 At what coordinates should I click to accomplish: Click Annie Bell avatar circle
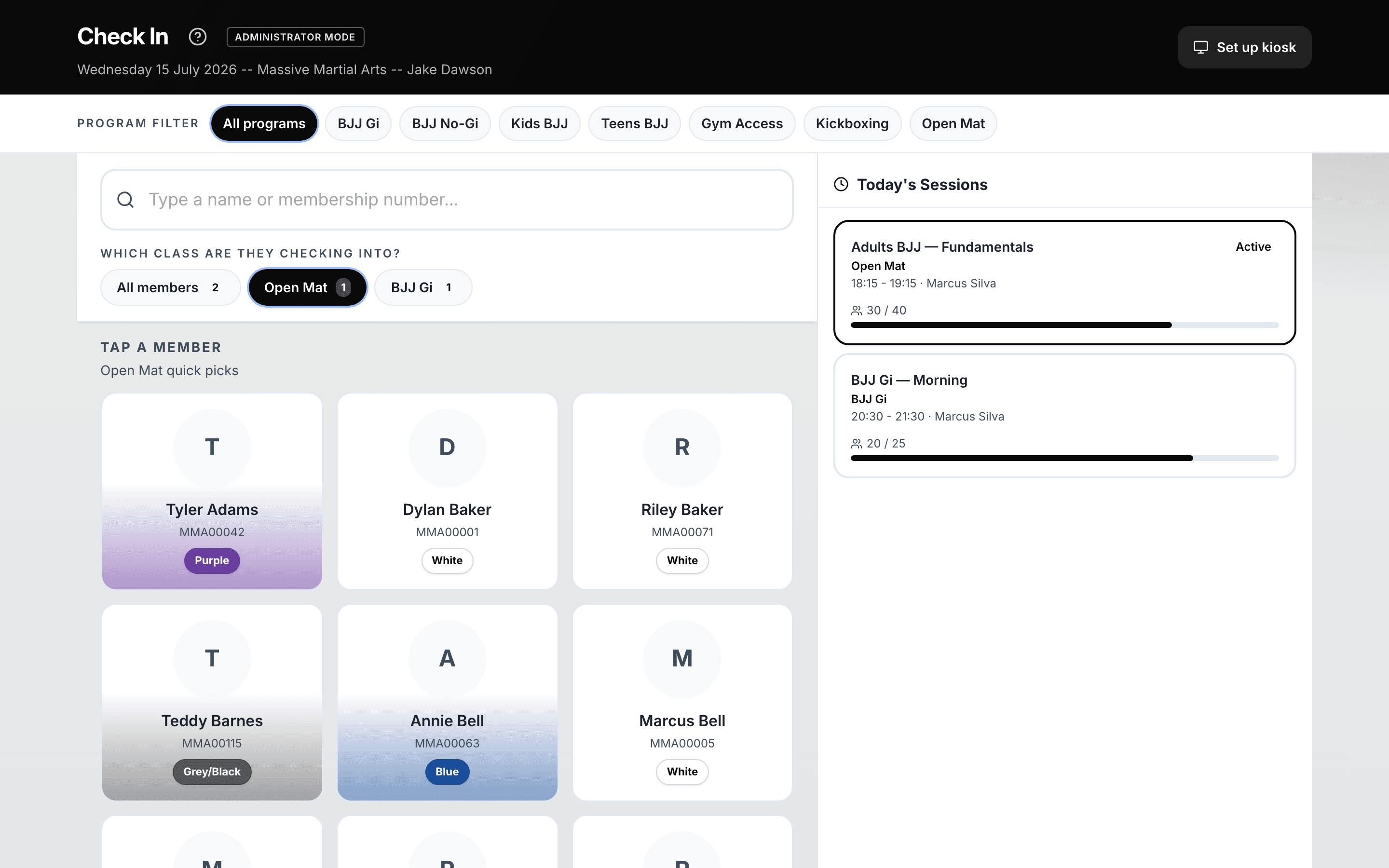(447, 658)
